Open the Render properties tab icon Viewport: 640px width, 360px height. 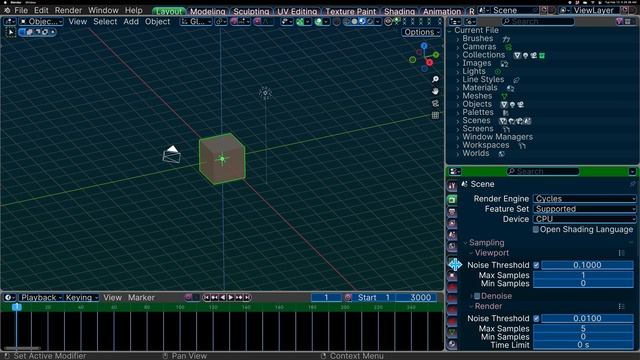tap(452, 200)
